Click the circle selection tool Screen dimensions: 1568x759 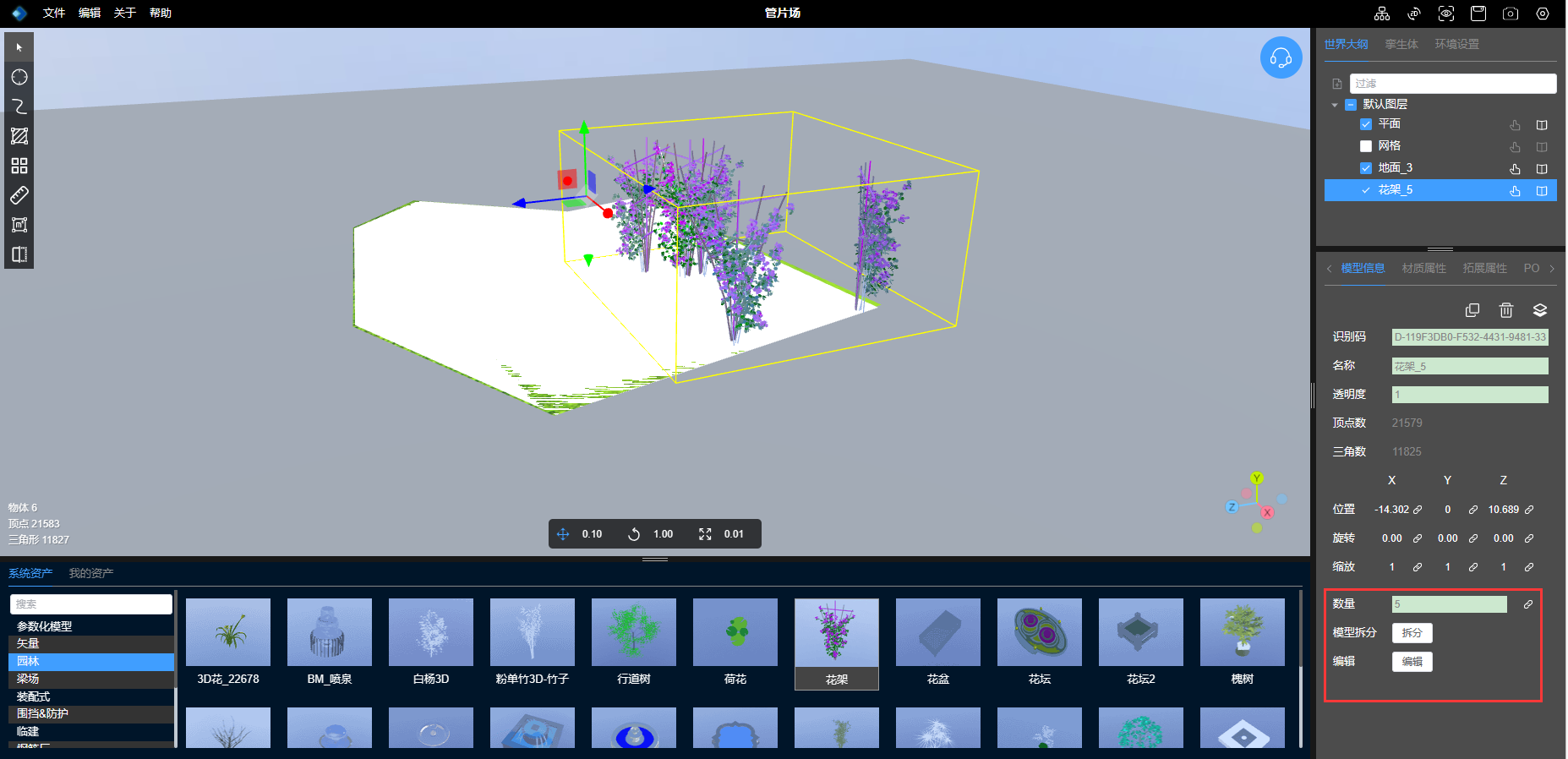[x=19, y=77]
